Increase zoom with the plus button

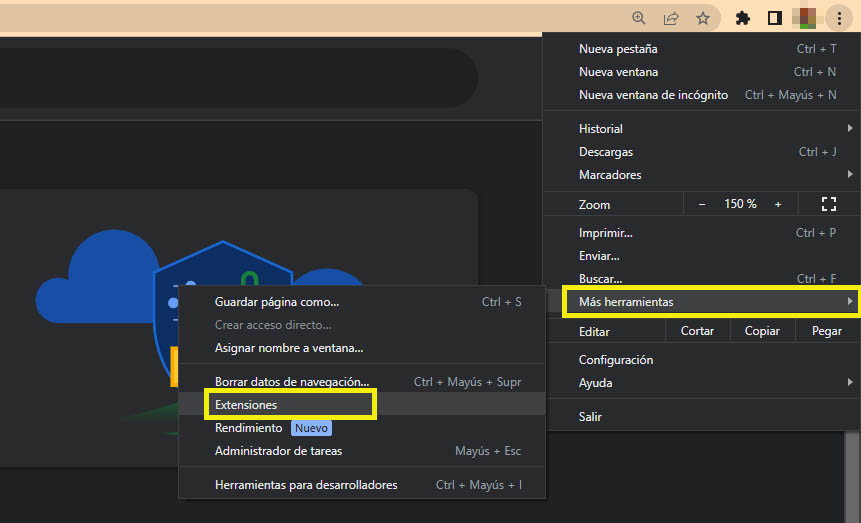(778, 204)
